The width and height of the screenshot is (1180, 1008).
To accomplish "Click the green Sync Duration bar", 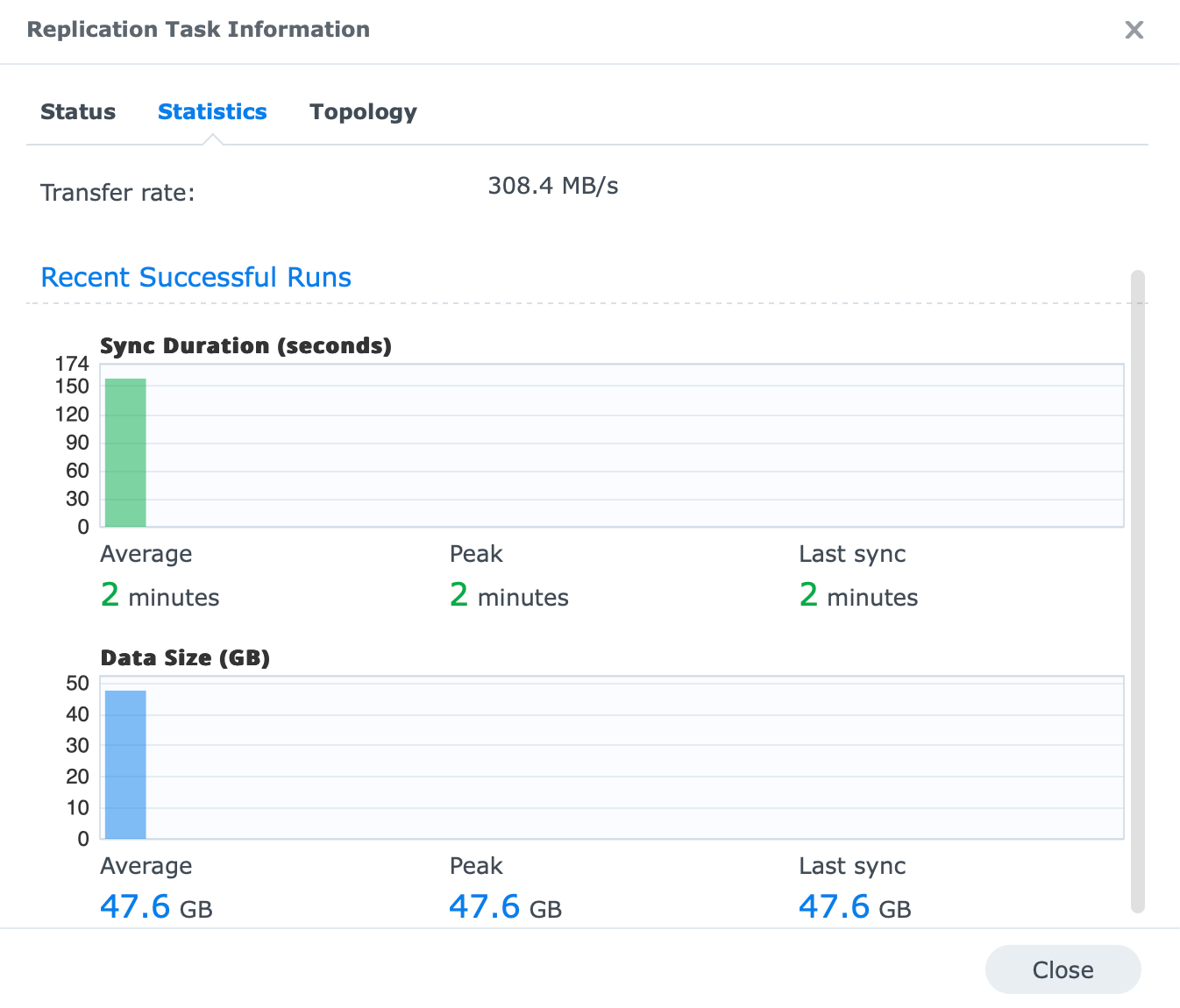I will tap(125, 452).
